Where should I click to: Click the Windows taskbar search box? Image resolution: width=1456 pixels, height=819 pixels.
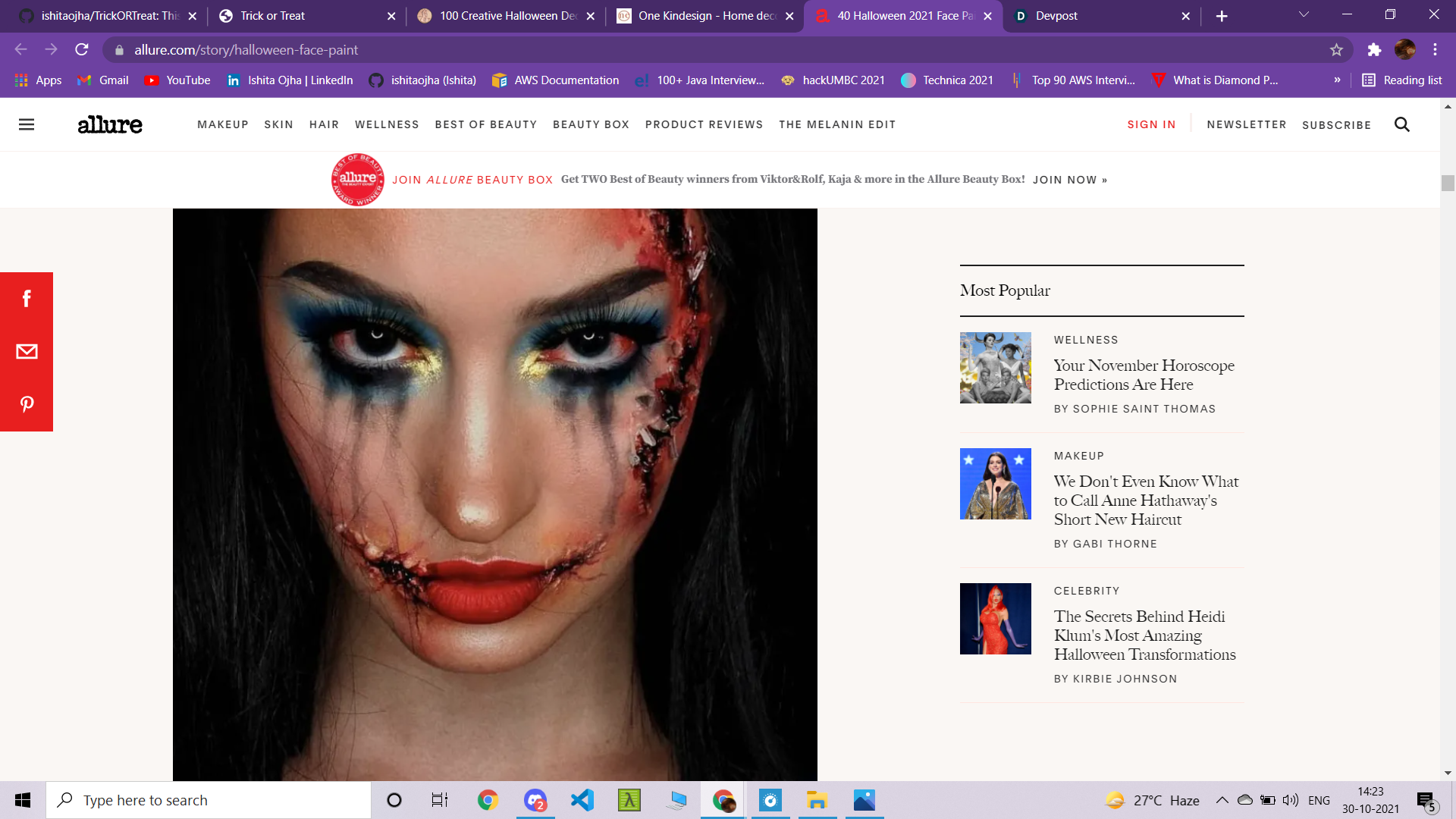(209, 800)
